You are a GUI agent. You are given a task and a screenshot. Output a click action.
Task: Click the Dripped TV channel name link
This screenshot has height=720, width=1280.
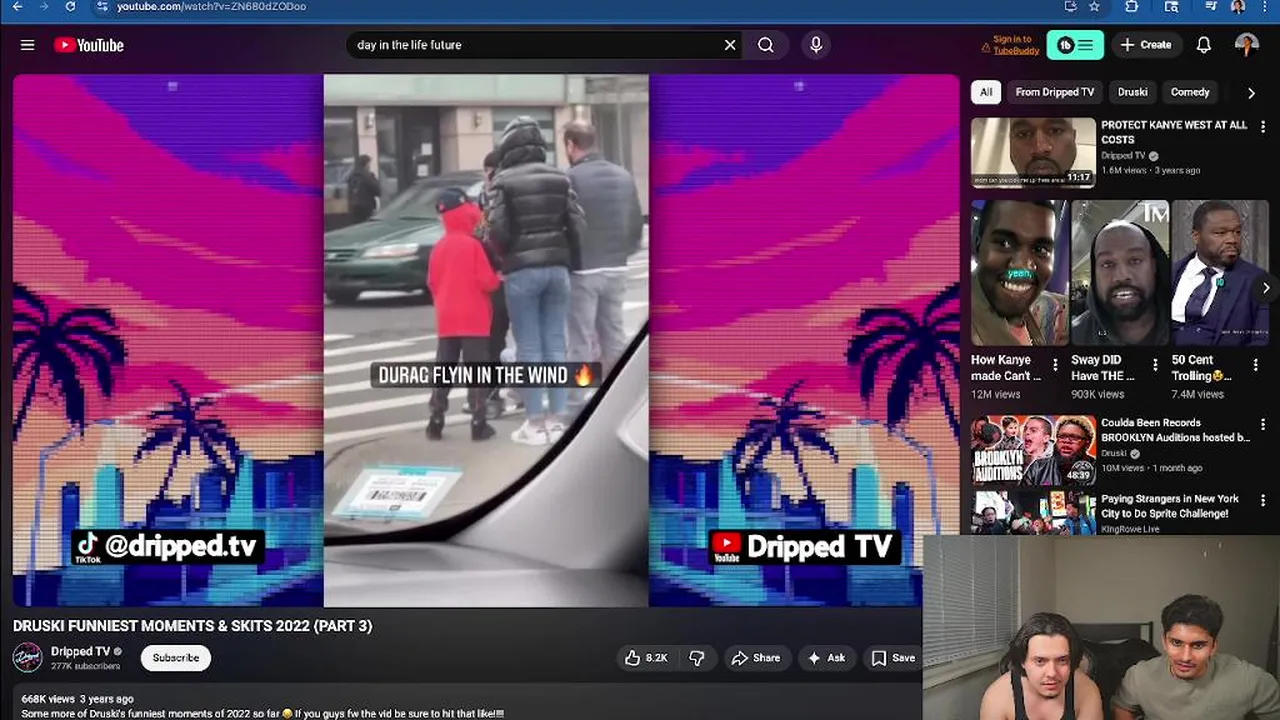[x=80, y=652]
